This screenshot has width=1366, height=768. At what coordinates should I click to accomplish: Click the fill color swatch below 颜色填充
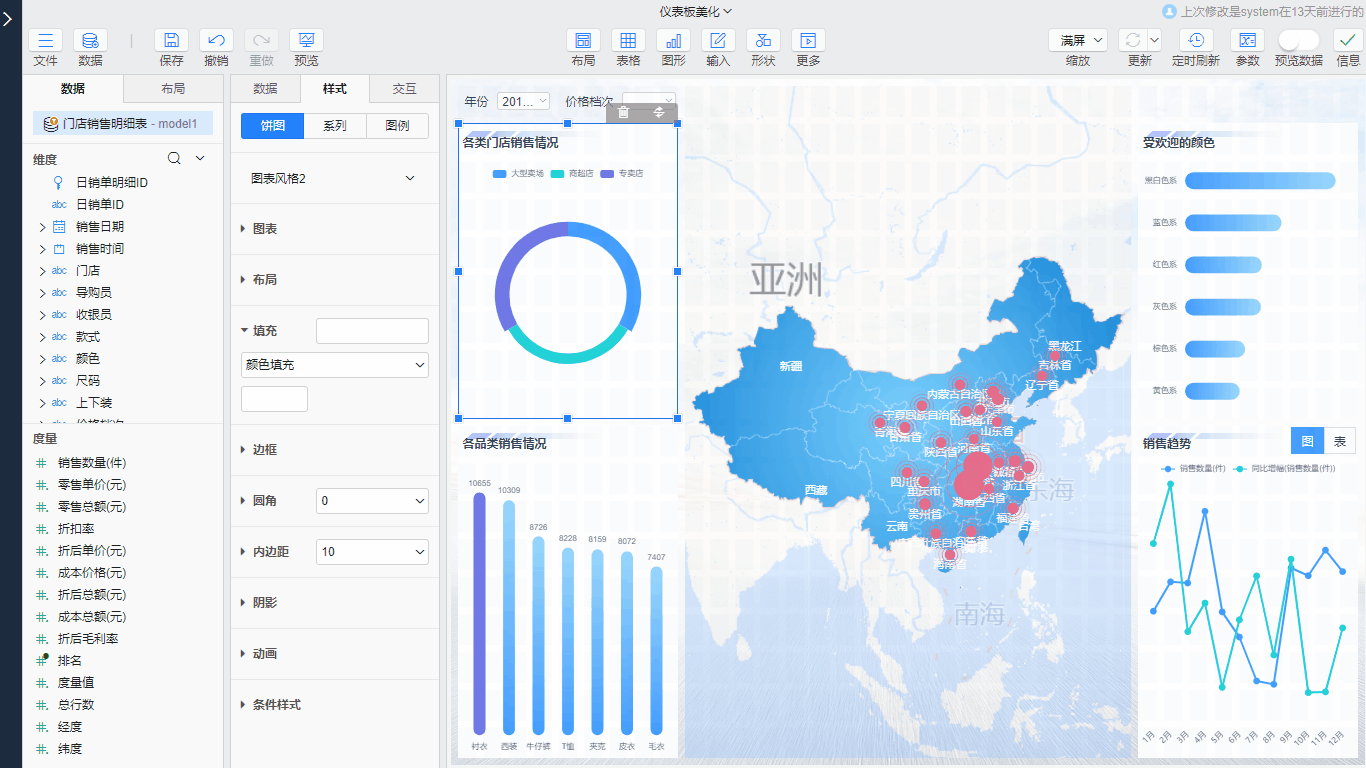[274, 399]
